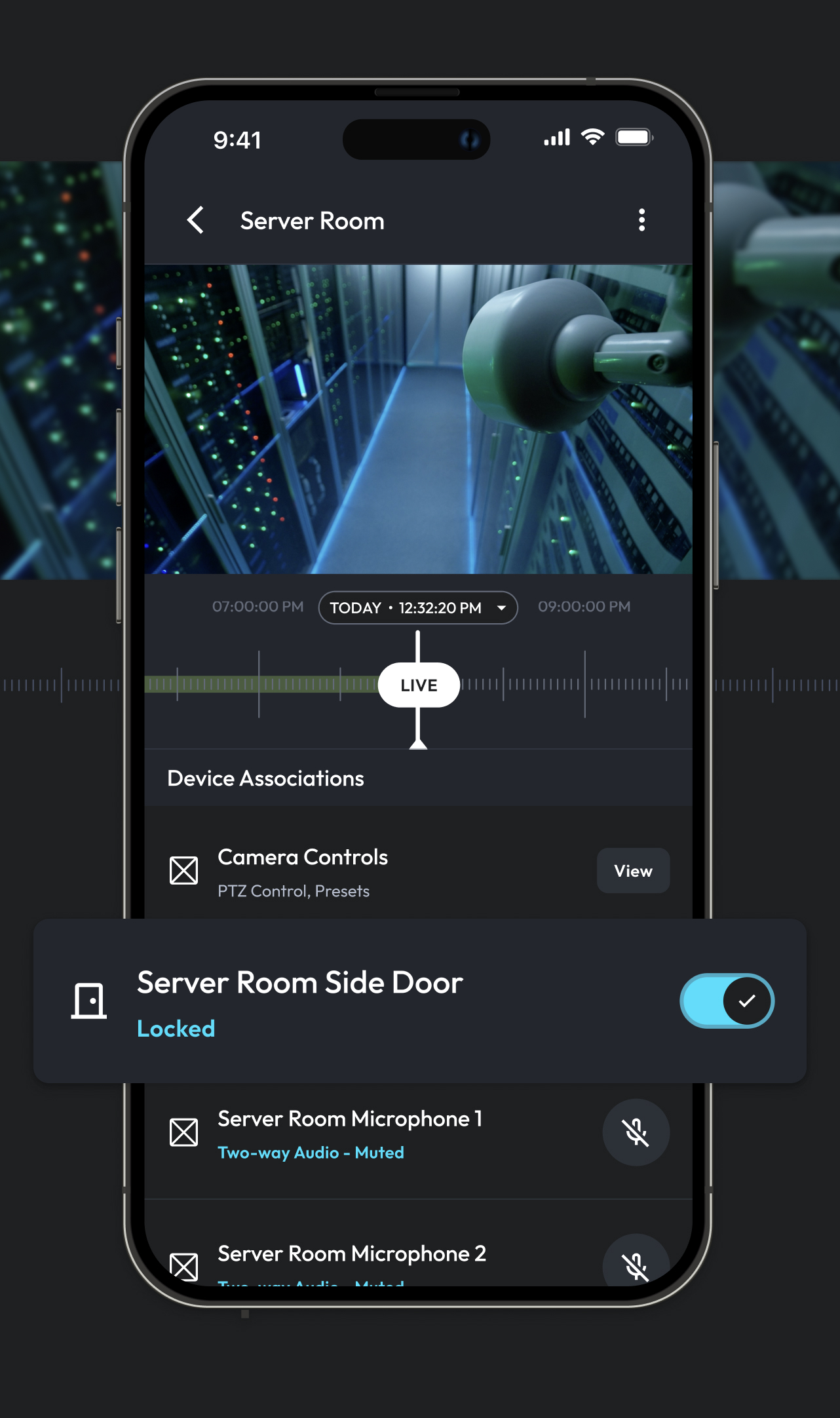Click the Server Room Microphone 1 icon

183,1132
